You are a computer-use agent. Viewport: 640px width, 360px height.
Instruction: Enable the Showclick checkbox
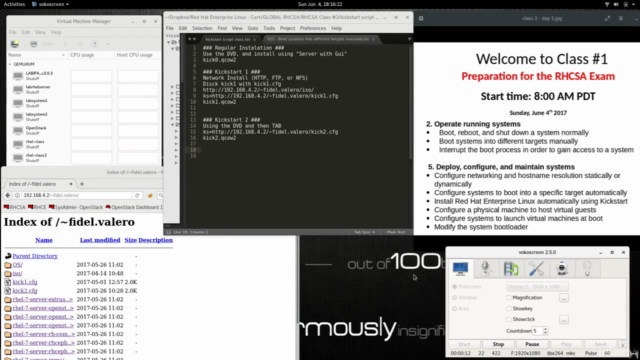click(509, 319)
